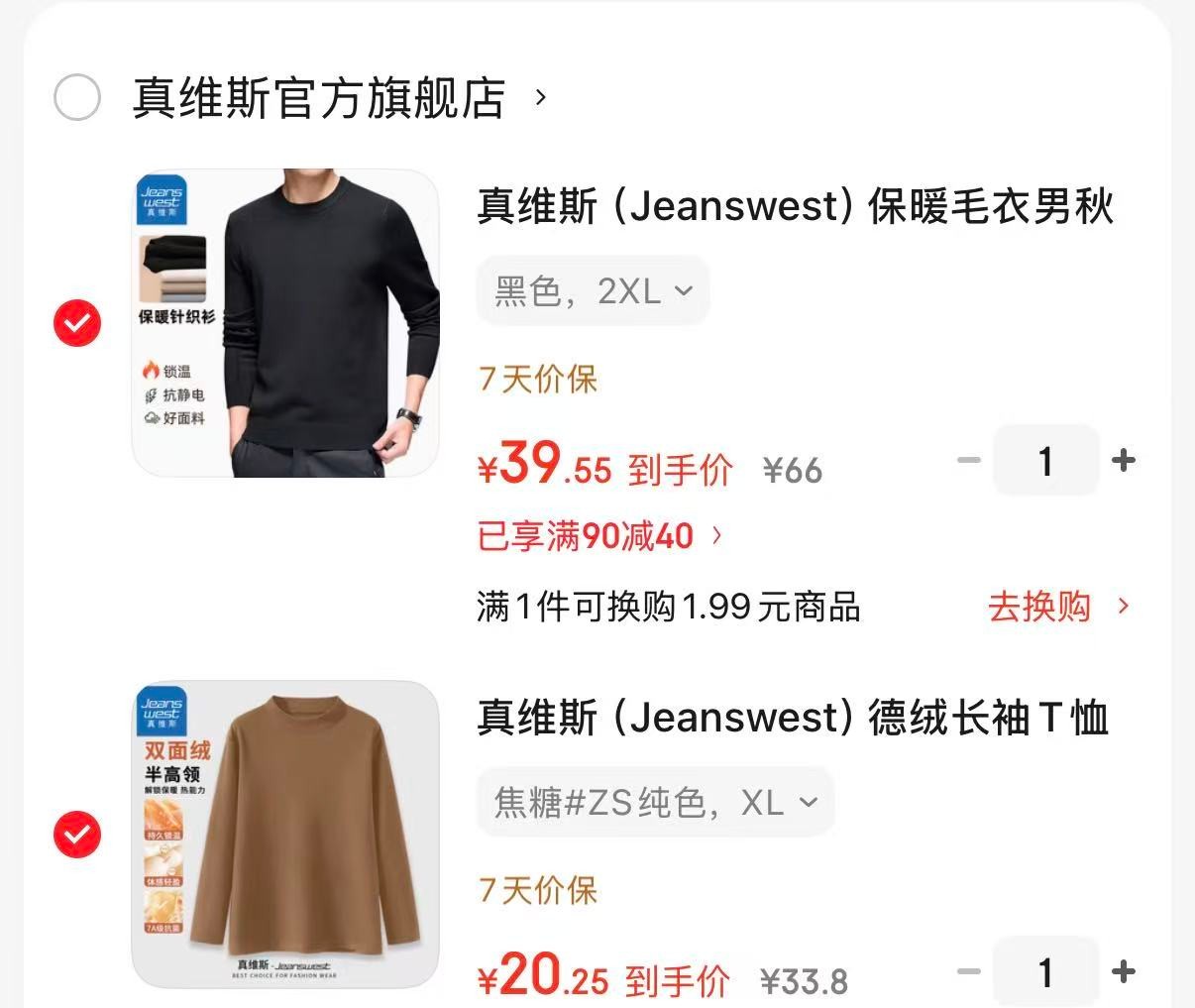Screen dimensions: 1195x1008
Task: Open the 真维斯官方旗舰店 store page arrow
Action: pos(540,97)
